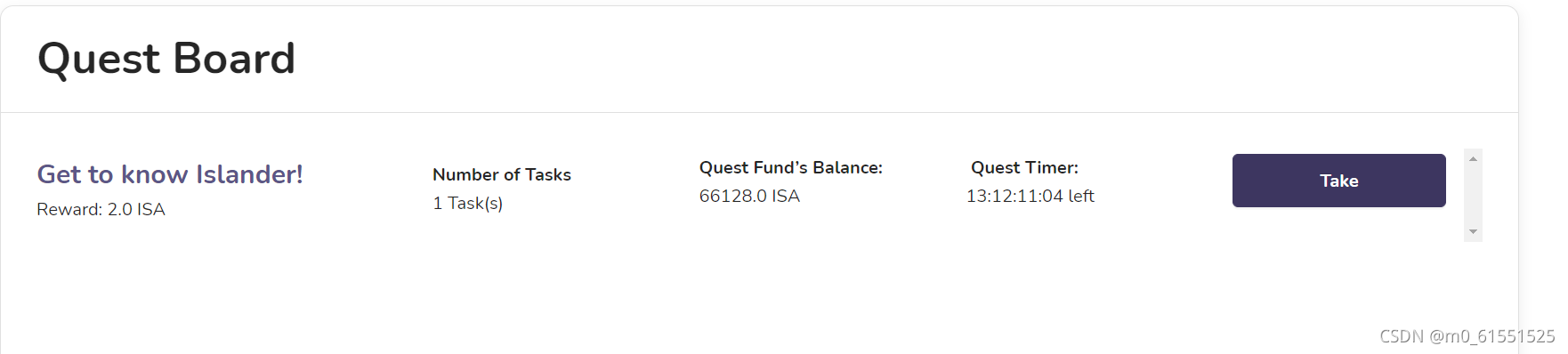Click the 'left' word after the timer
Viewport: 1568px width, 354px height.
[x=1081, y=196]
